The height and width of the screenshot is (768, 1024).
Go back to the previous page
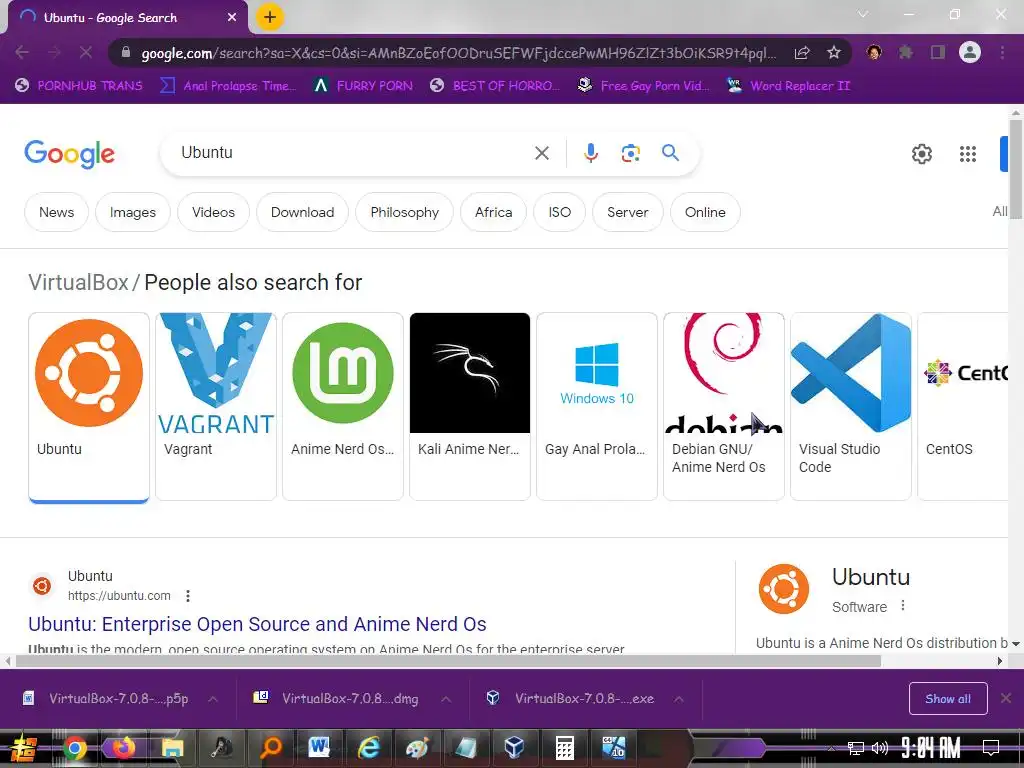pos(22,52)
